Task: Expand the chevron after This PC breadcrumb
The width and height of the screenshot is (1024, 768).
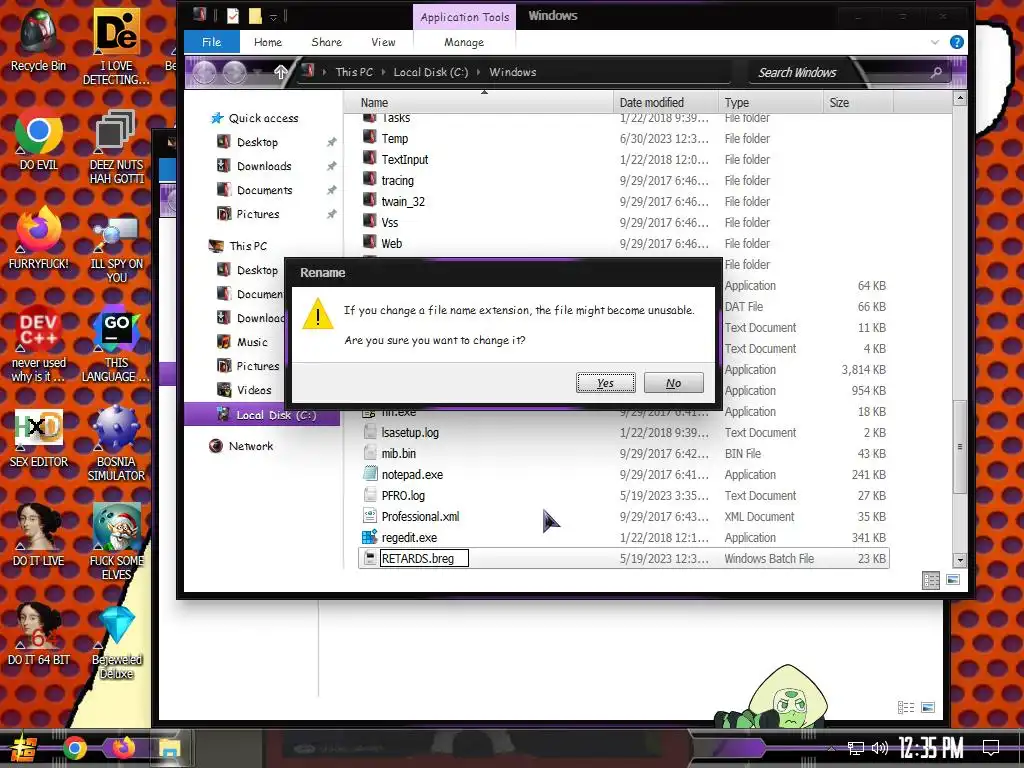Action: (x=383, y=72)
